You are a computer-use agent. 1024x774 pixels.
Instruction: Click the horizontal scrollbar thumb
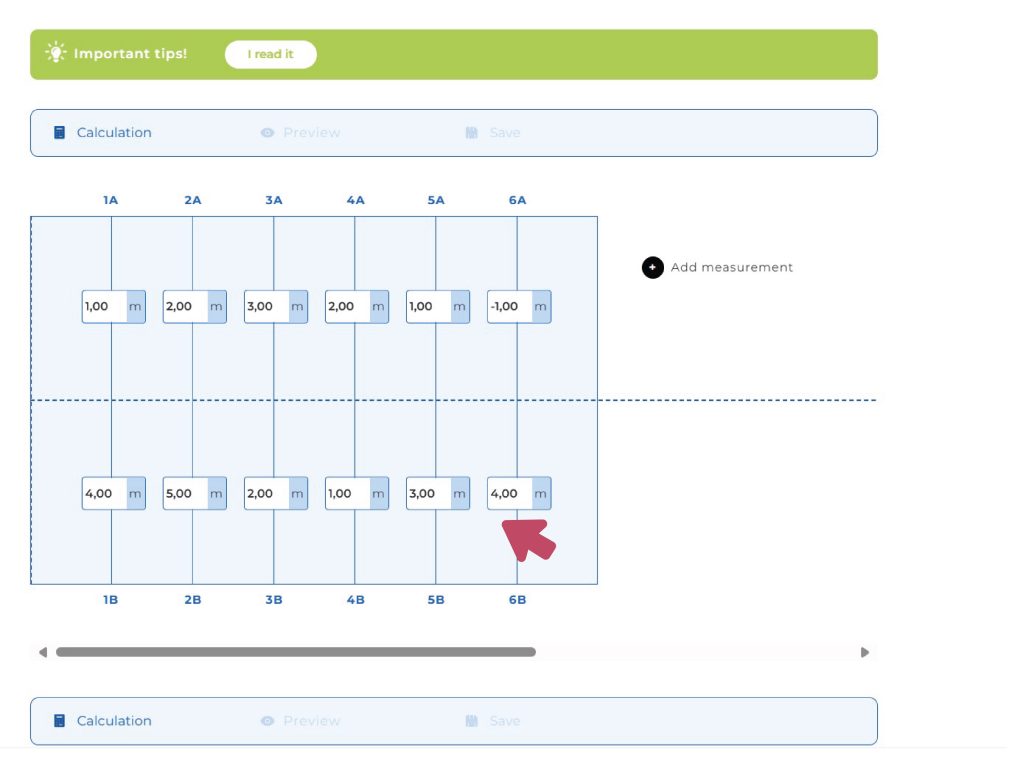coord(295,652)
